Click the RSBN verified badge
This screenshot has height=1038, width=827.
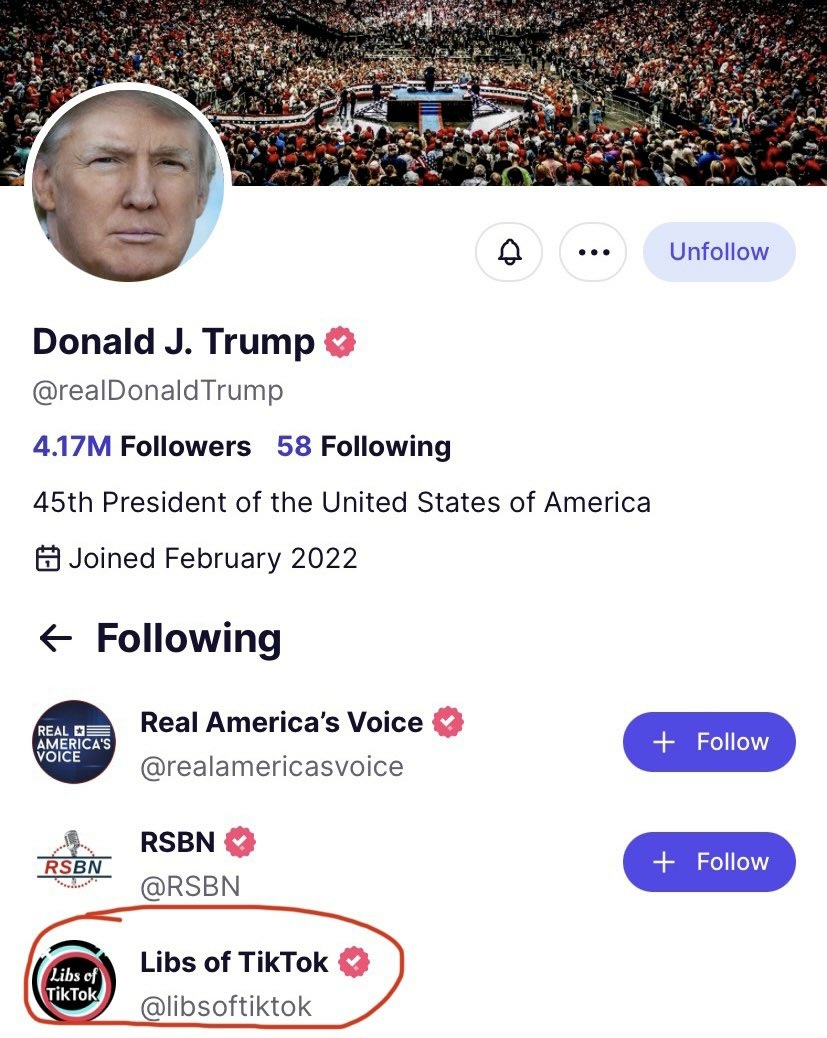240,842
